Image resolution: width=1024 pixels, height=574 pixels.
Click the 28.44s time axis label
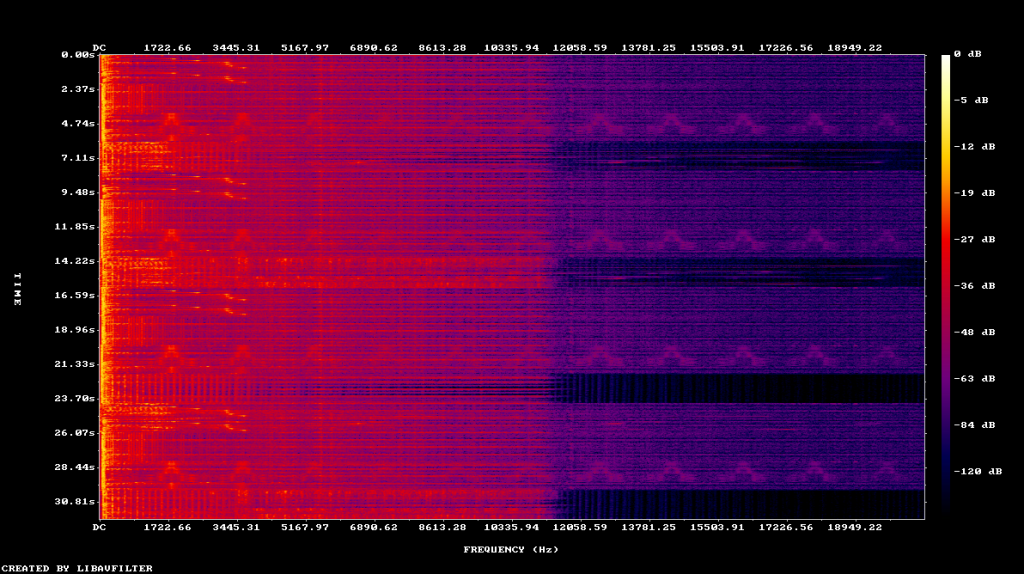[x=74, y=467]
